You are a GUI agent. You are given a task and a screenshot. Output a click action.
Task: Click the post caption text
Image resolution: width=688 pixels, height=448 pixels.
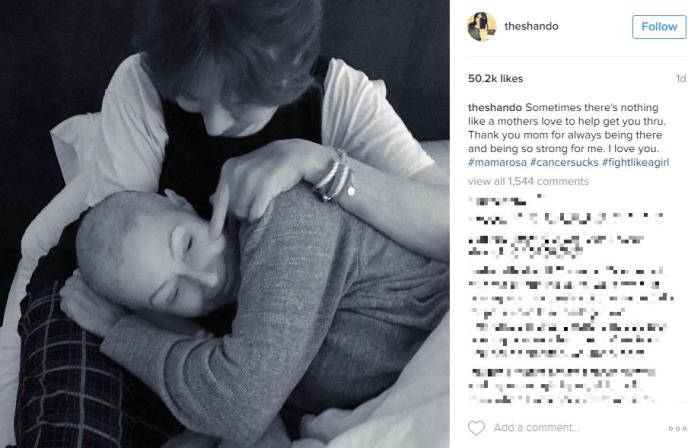(x=569, y=135)
